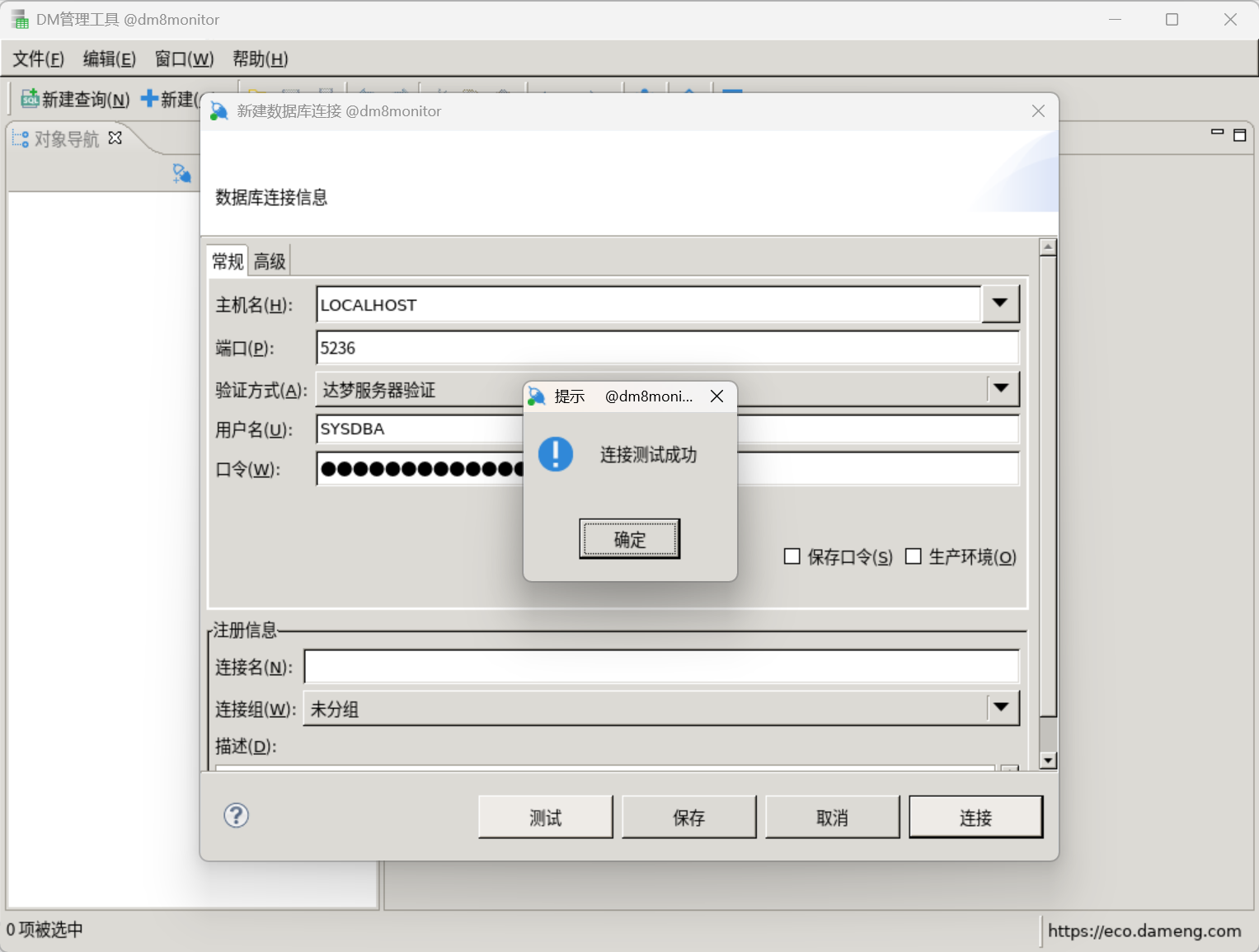Viewport: 1259px width, 952px height.
Task: Minimize the DM管理工具 main window
Action: click(1116, 19)
